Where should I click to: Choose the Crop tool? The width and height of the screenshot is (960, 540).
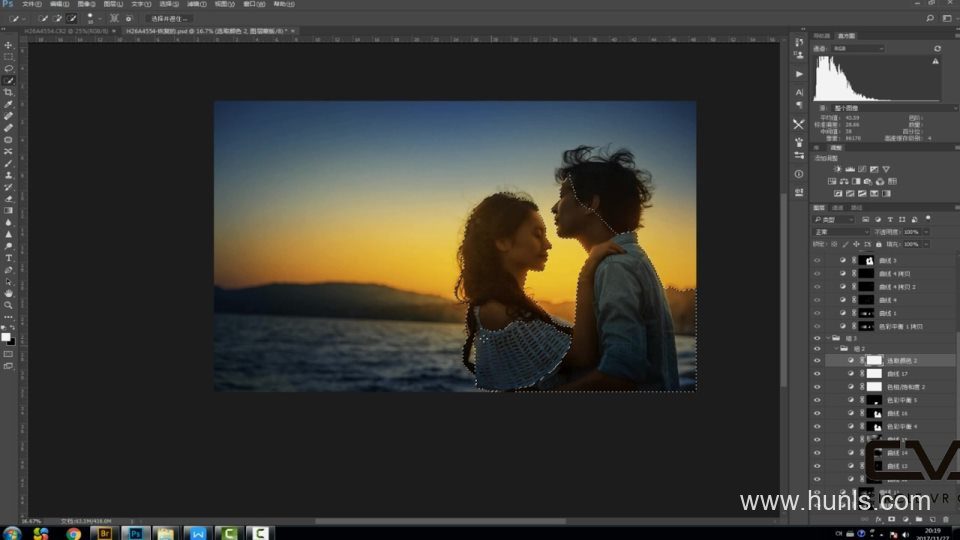(x=8, y=93)
